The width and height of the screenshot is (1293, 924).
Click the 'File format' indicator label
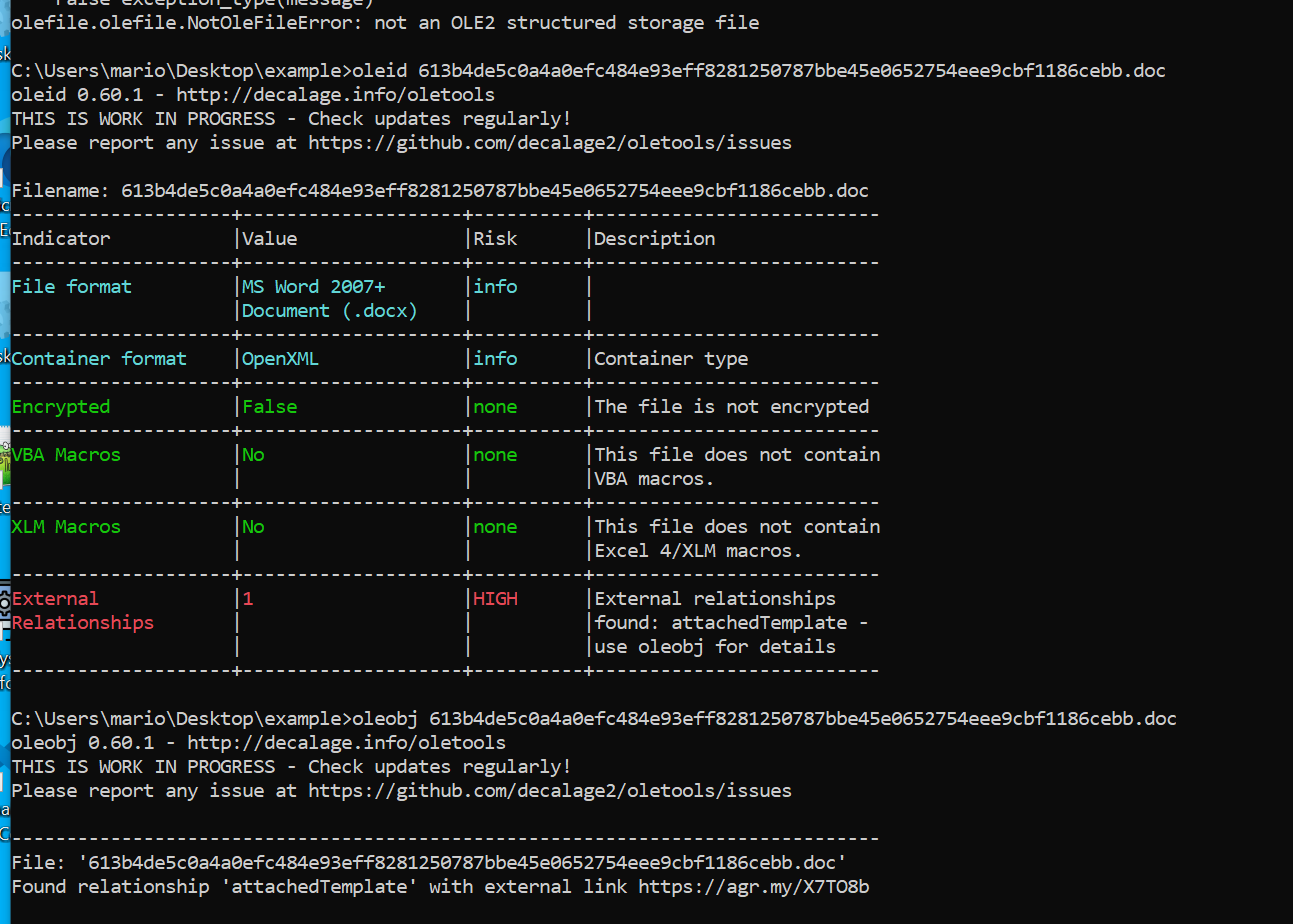(x=72, y=287)
